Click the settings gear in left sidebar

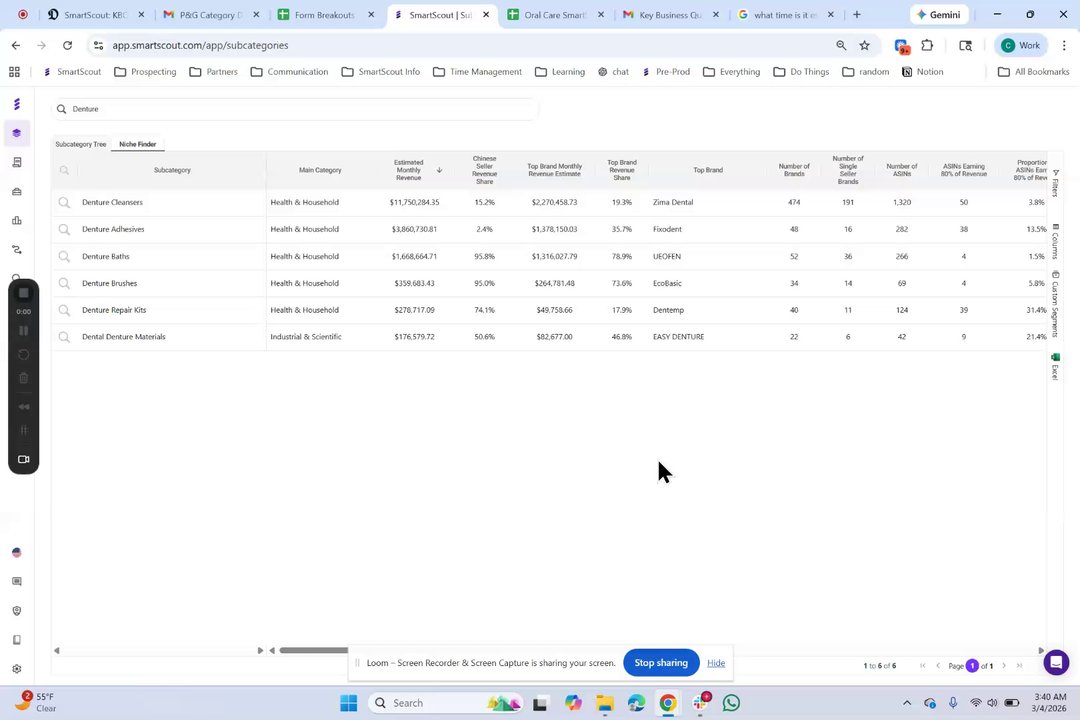17,669
